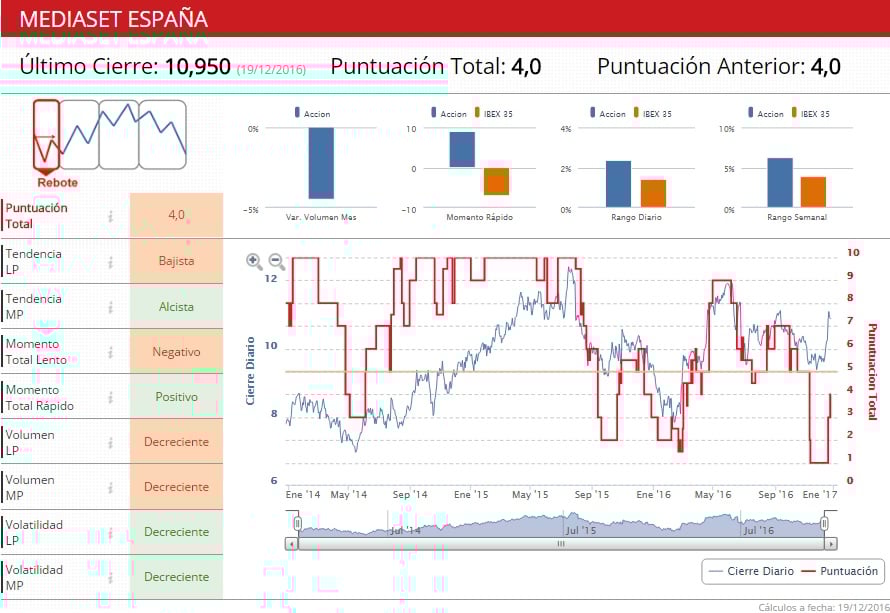Click the Ene '17 x-axis label
Screen dimensions: 890x613
point(820,494)
